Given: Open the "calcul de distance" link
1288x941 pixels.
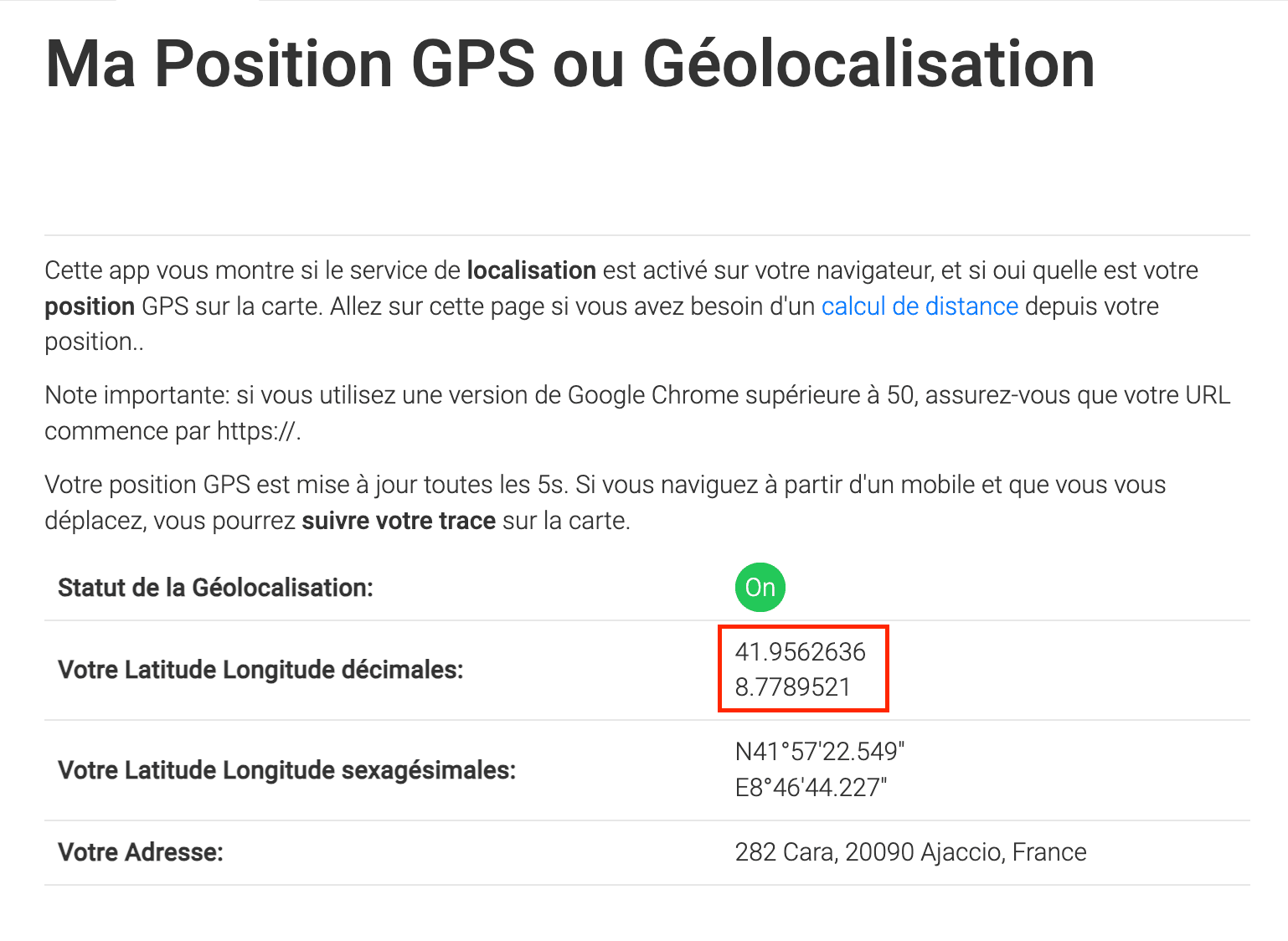Looking at the screenshot, I should tap(920, 306).
